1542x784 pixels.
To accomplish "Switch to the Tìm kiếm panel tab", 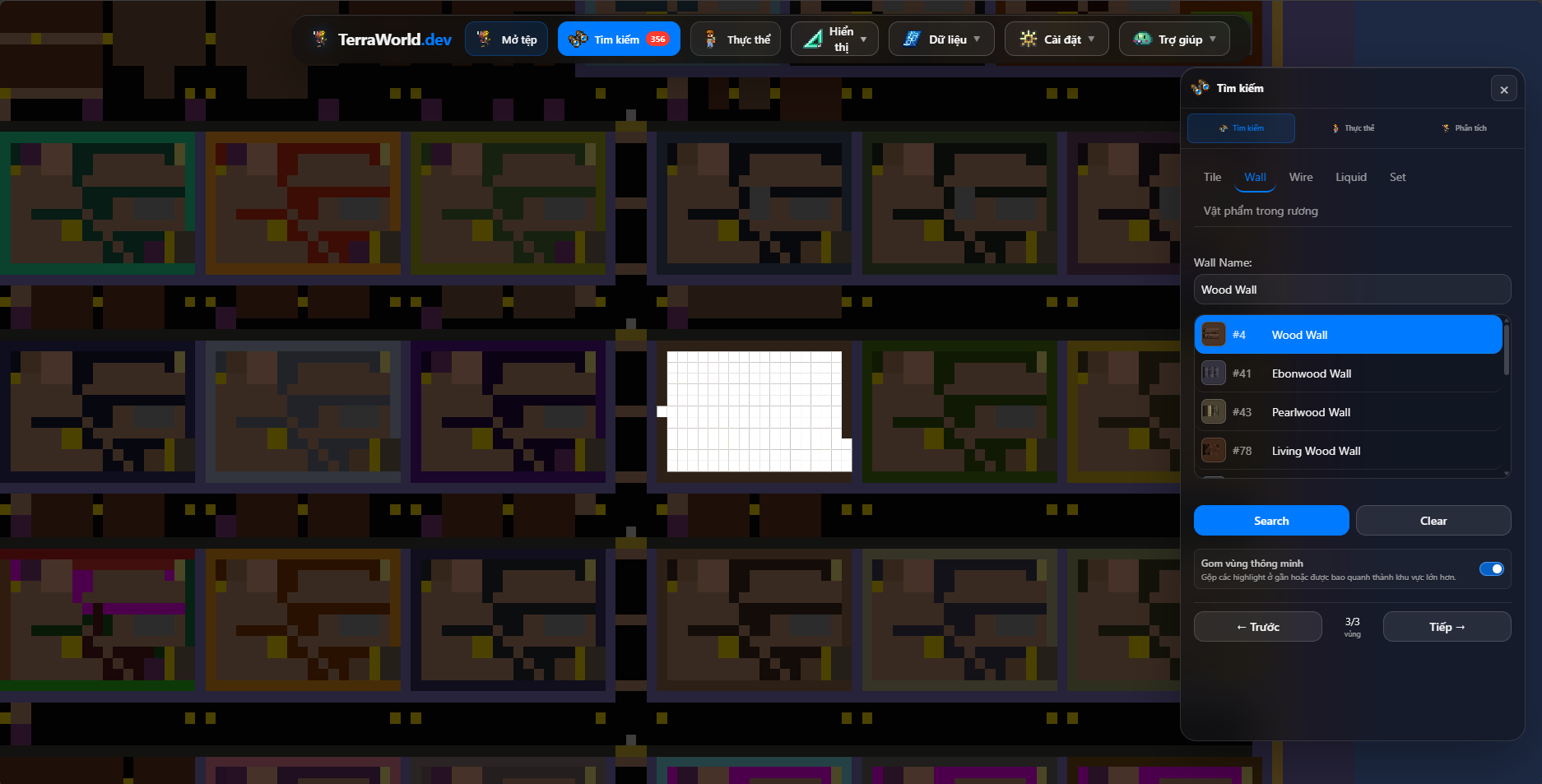I will coord(1241,128).
